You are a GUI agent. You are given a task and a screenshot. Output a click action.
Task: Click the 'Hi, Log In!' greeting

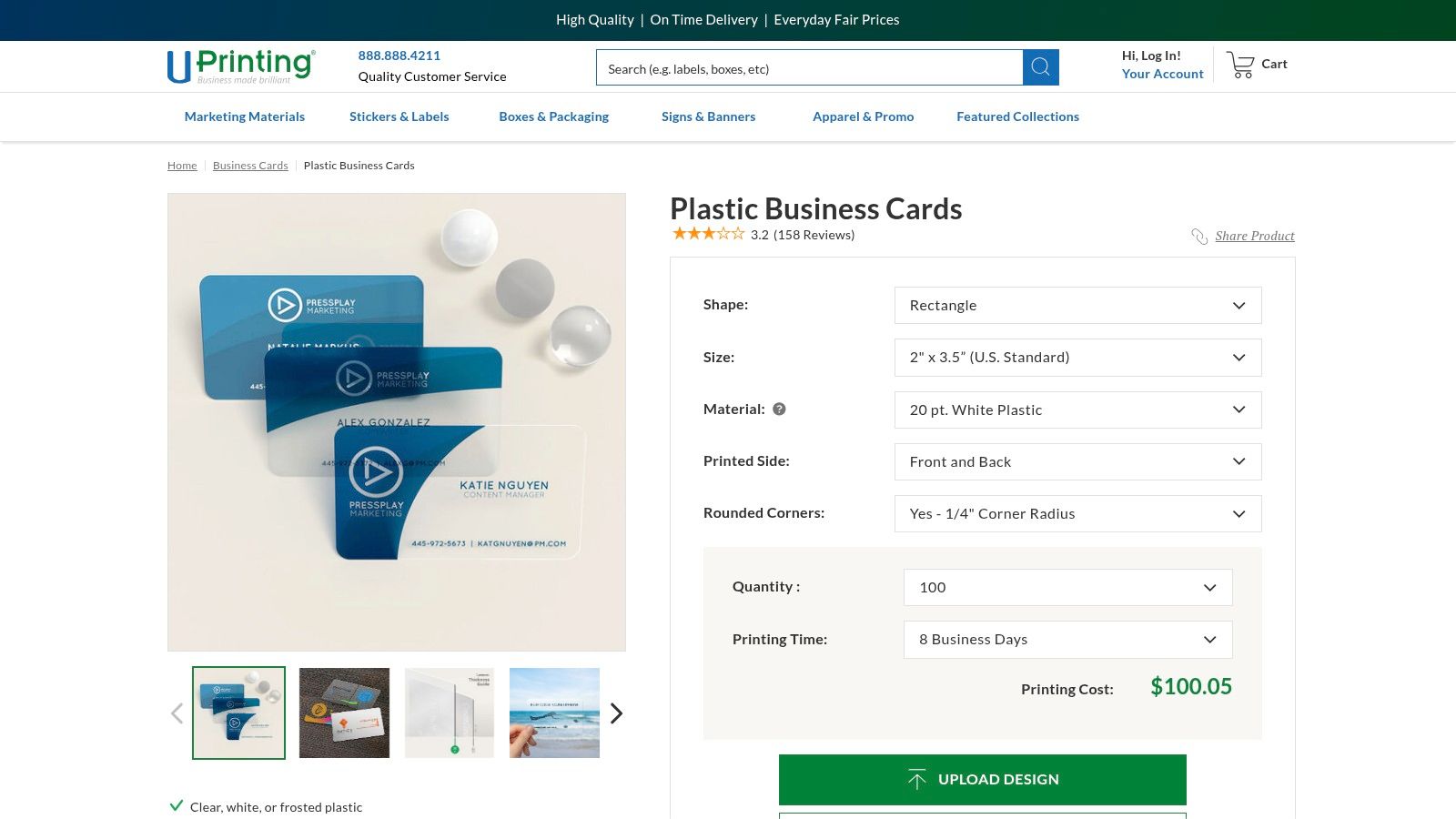(x=1151, y=56)
